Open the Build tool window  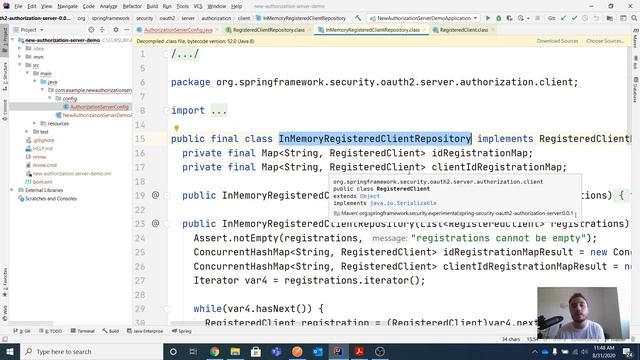point(111,331)
